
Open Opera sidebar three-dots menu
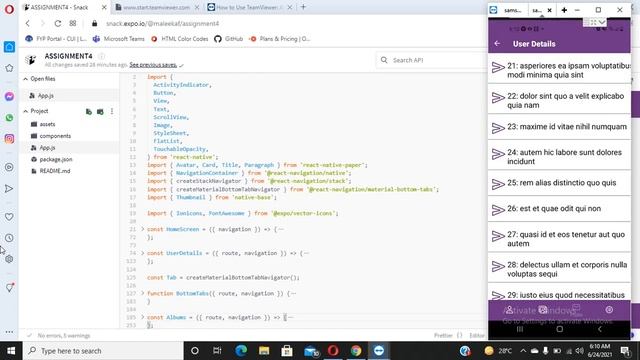click(x=9, y=332)
